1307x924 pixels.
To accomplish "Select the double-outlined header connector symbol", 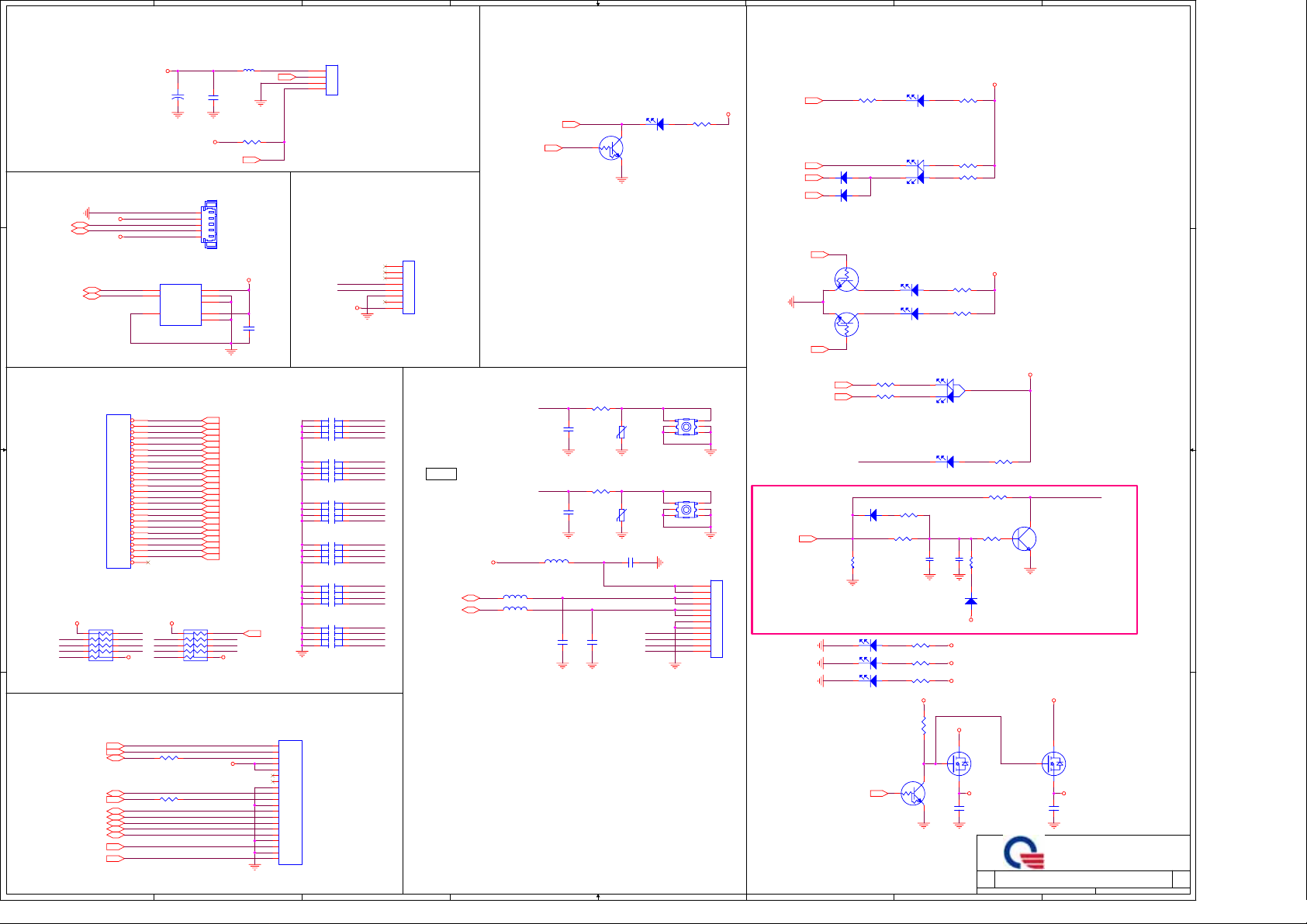I will pos(209,224).
